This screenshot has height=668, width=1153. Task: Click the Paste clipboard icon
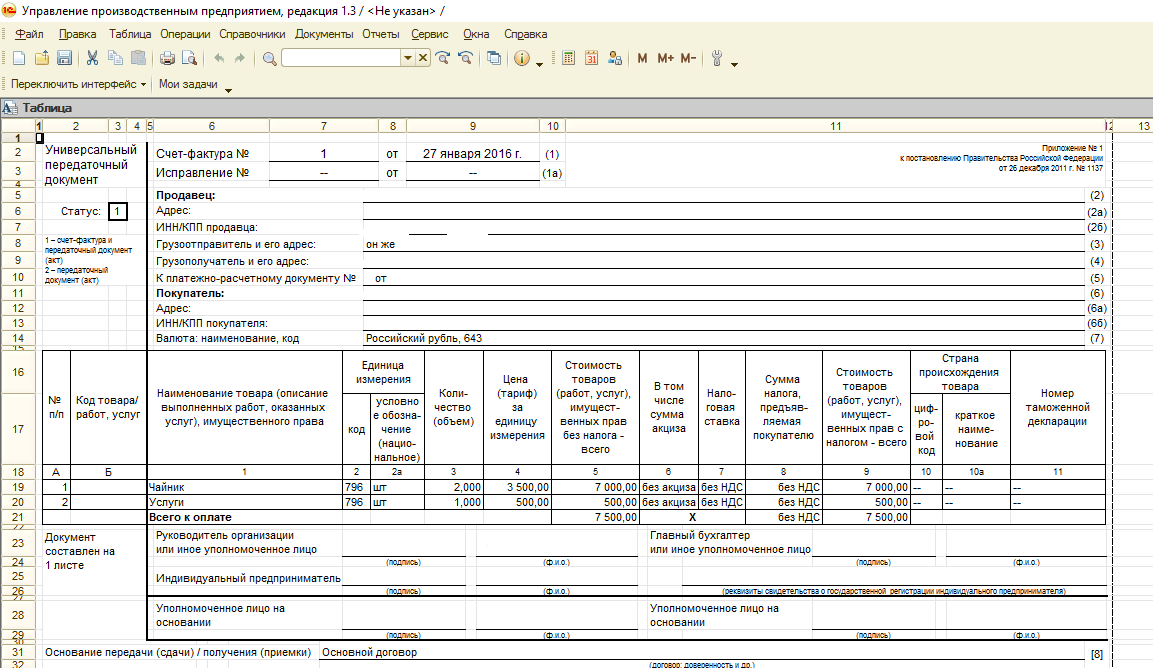click(138, 58)
